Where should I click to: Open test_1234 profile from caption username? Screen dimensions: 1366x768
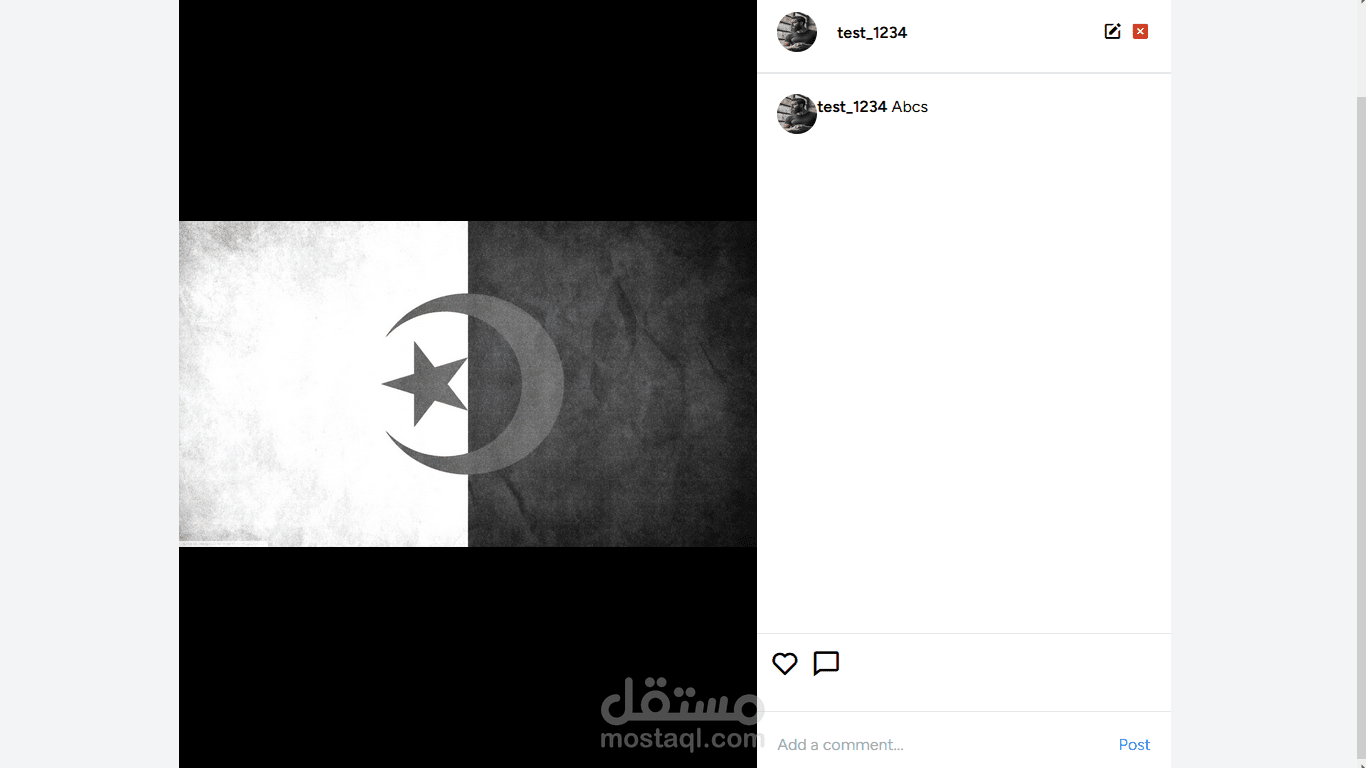tap(852, 106)
